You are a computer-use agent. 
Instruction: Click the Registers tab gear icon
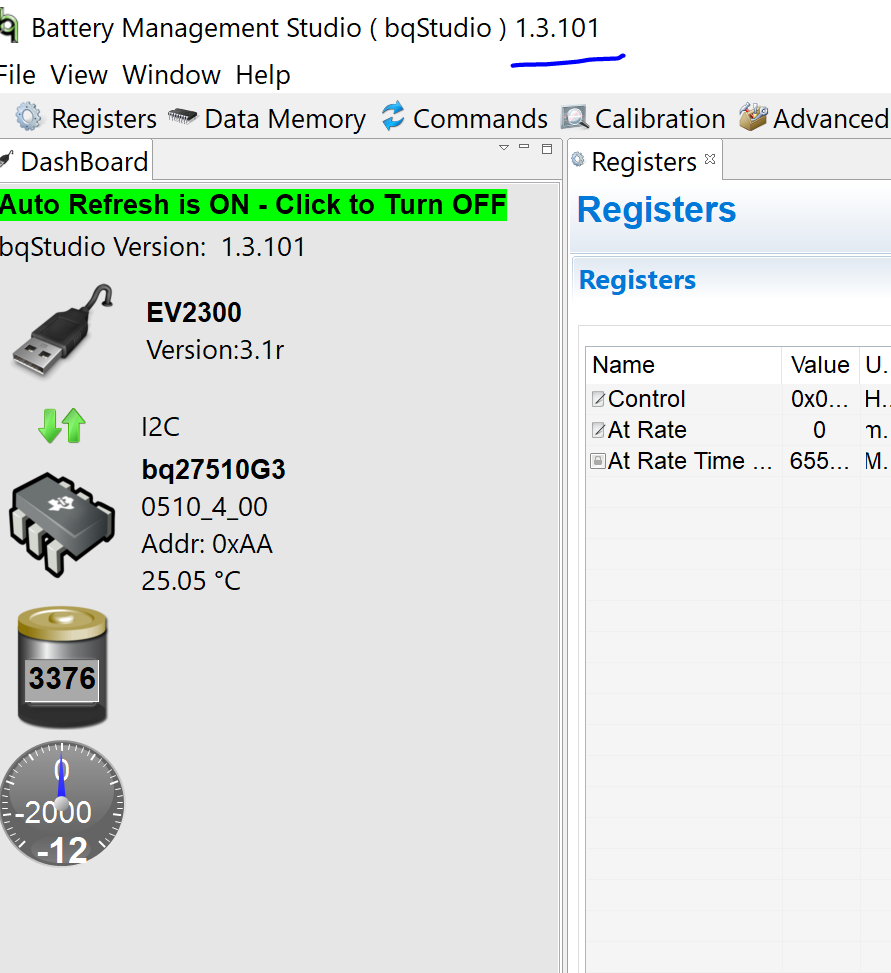(578, 159)
